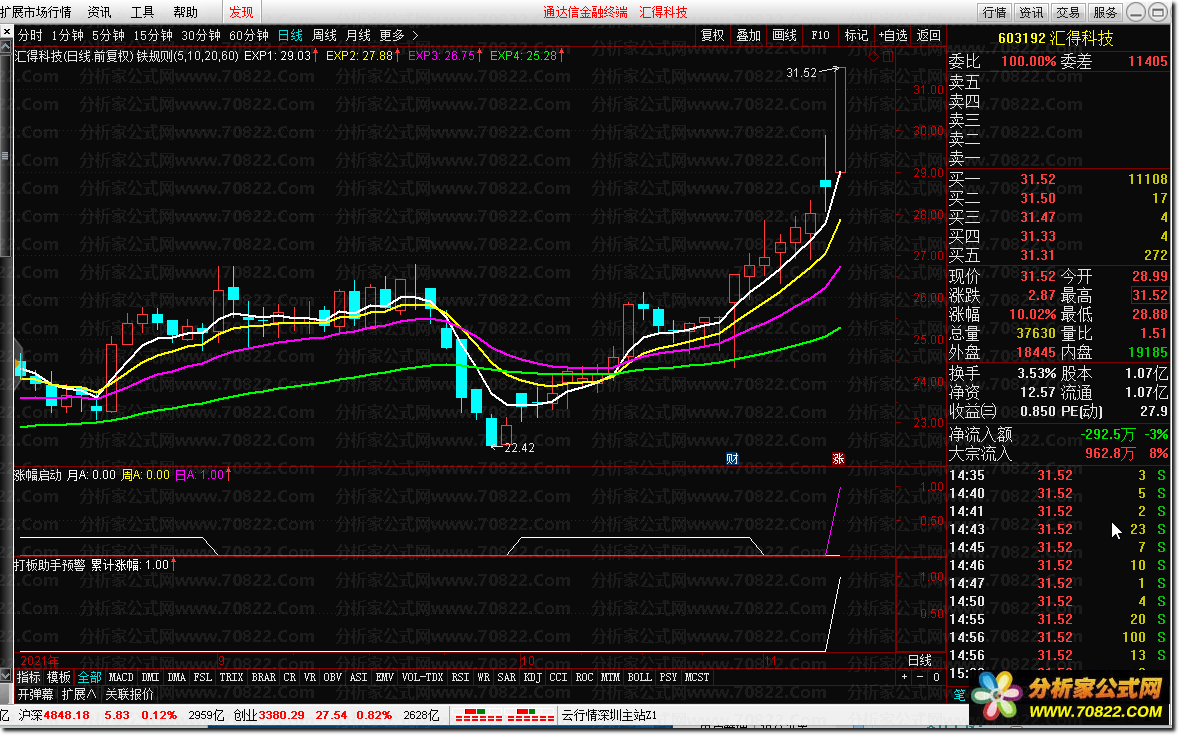Toggle 复权 price adjustment
1181x736 pixels.
point(713,35)
